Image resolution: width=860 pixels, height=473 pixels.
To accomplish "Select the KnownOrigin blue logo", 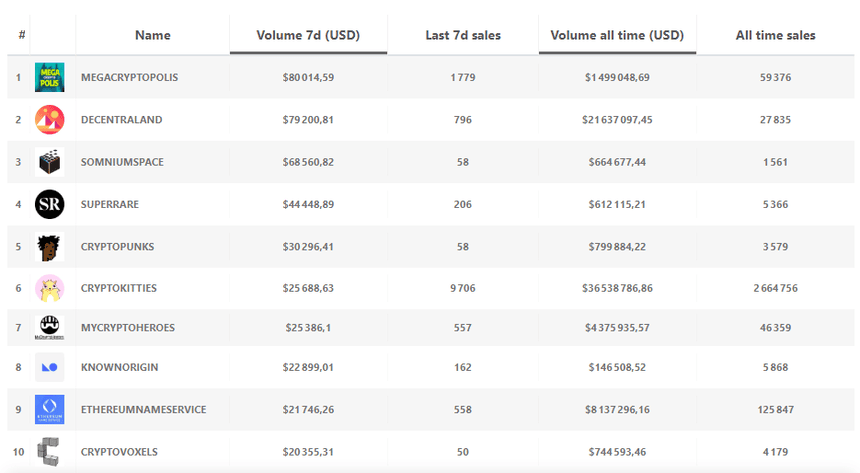I will coord(50,367).
